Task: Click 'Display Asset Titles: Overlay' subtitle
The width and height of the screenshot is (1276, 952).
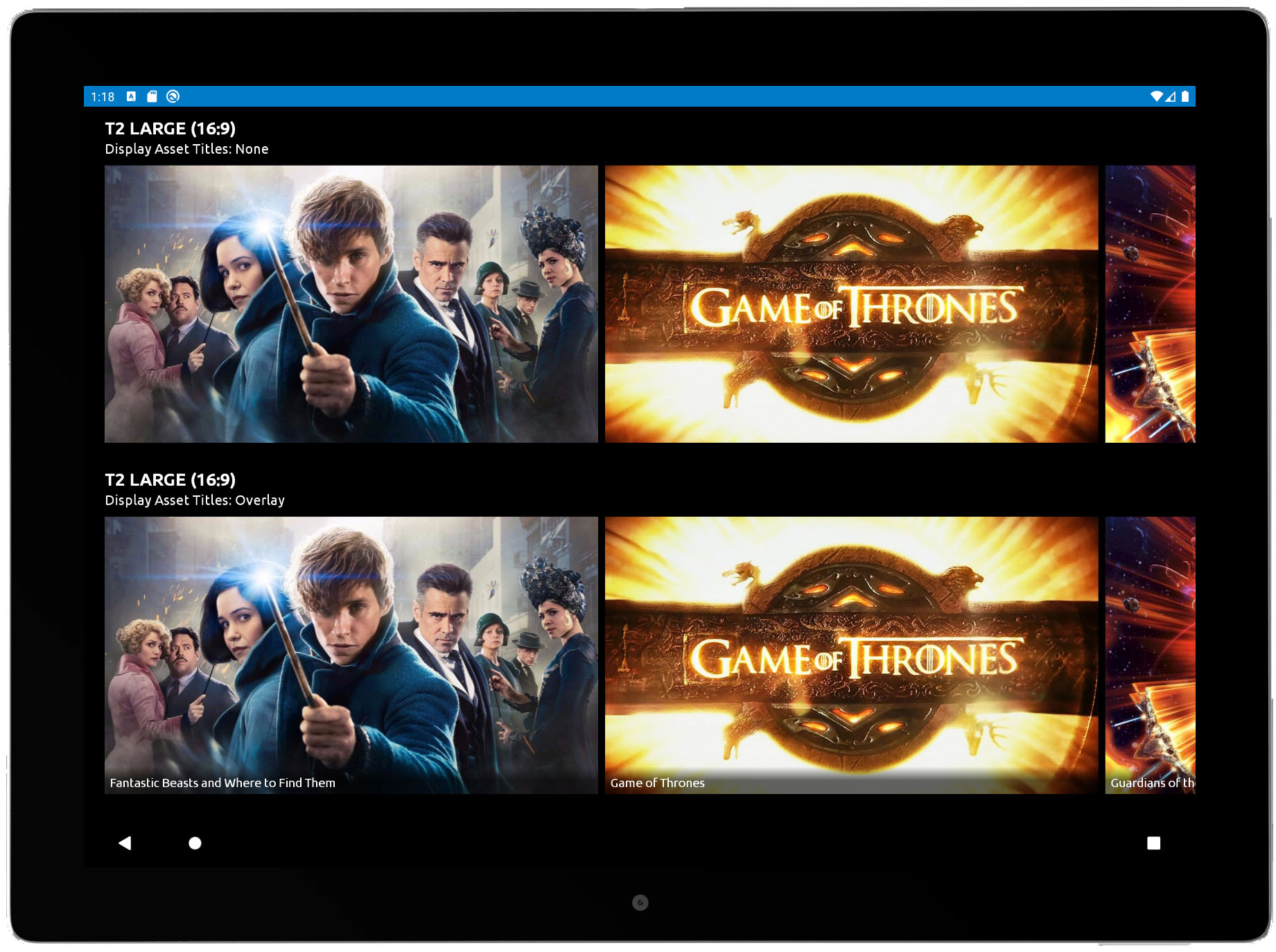Action: (x=195, y=500)
